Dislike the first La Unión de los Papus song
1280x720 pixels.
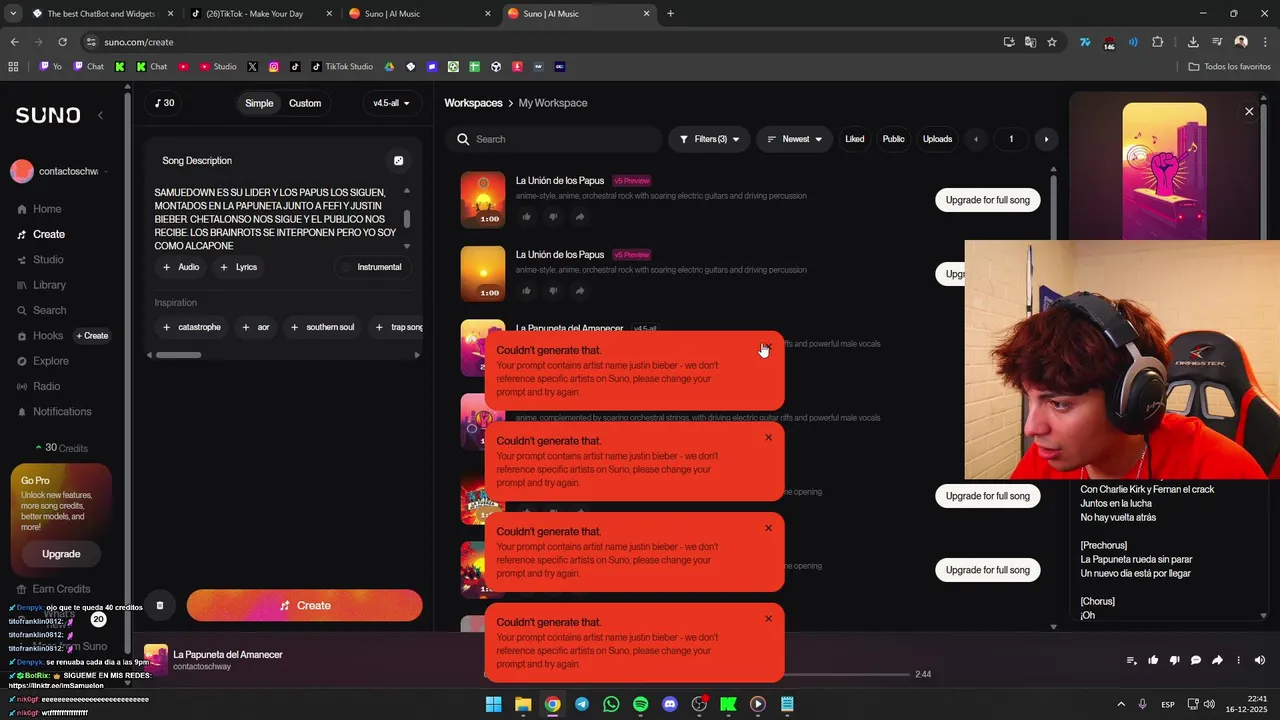pos(553,217)
